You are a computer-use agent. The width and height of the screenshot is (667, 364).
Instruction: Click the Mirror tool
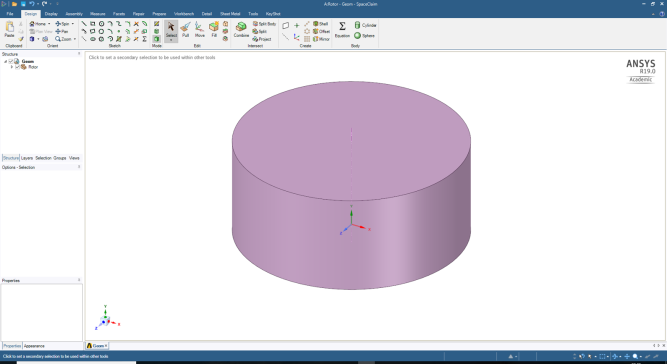pos(321,39)
